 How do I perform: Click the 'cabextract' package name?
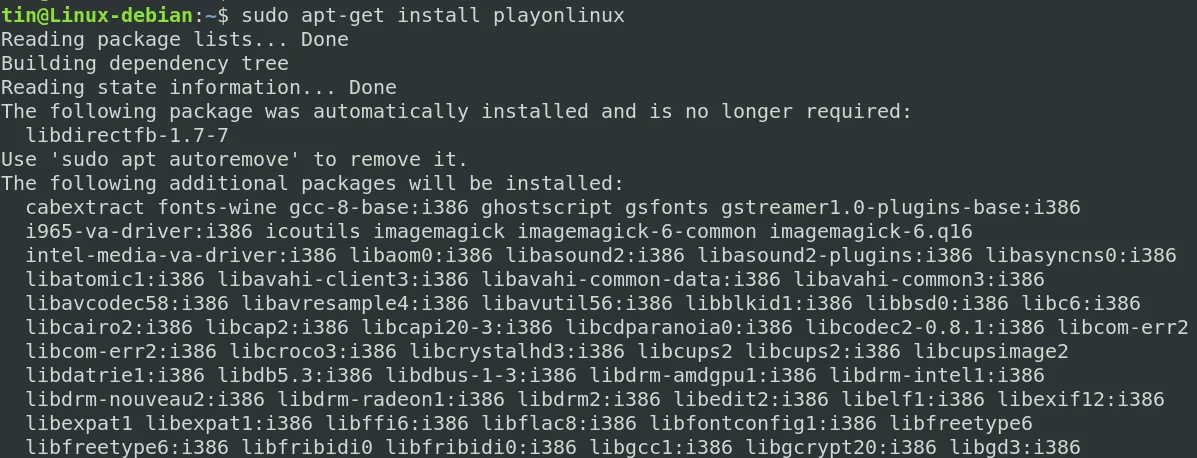pyautogui.click(x=85, y=207)
